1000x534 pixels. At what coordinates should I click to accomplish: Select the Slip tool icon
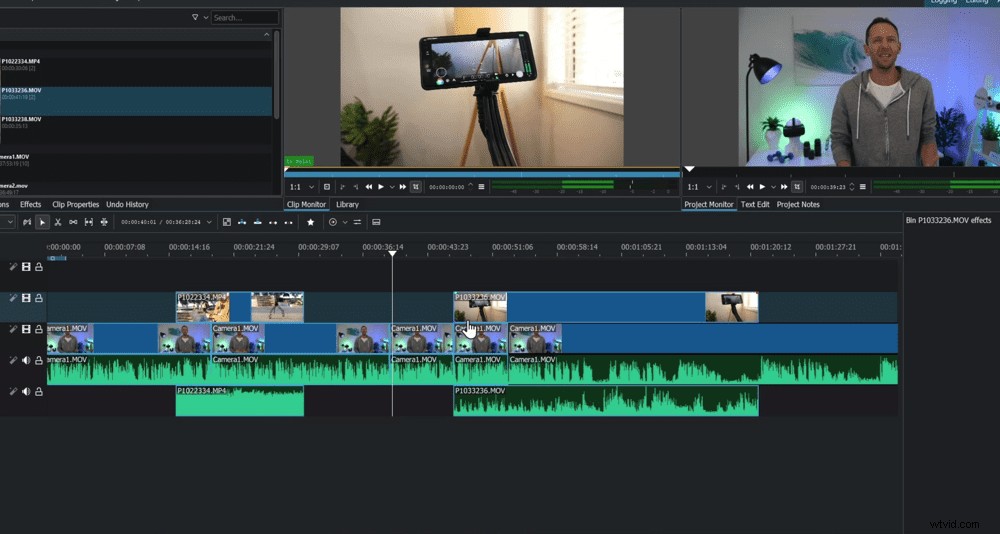pyautogui.click(x=89, y=222)
